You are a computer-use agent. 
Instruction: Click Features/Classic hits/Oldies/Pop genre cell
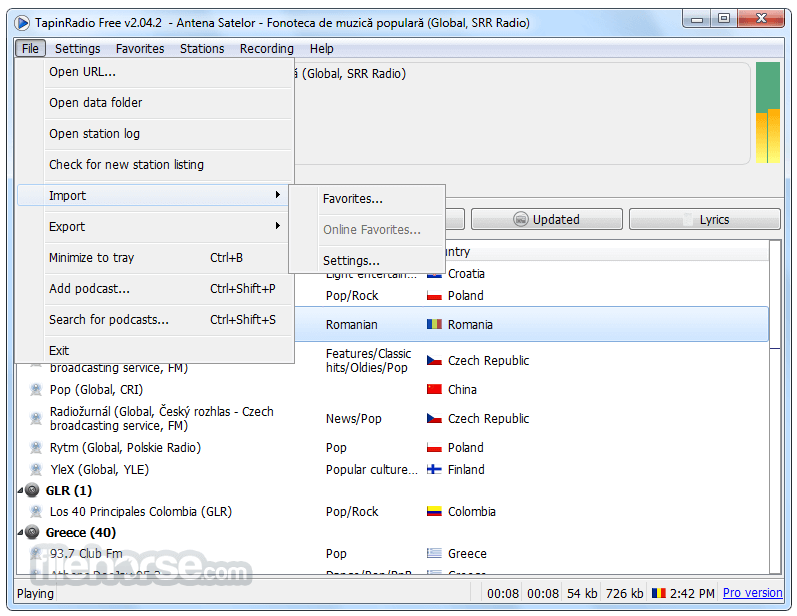tap(369, 361)
